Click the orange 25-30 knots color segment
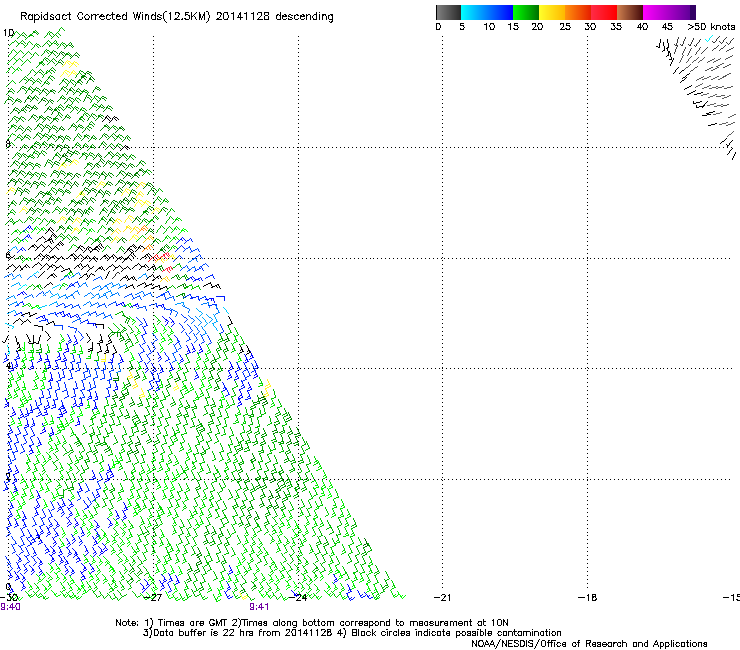 pyautogui.click(x=578, y=12)
